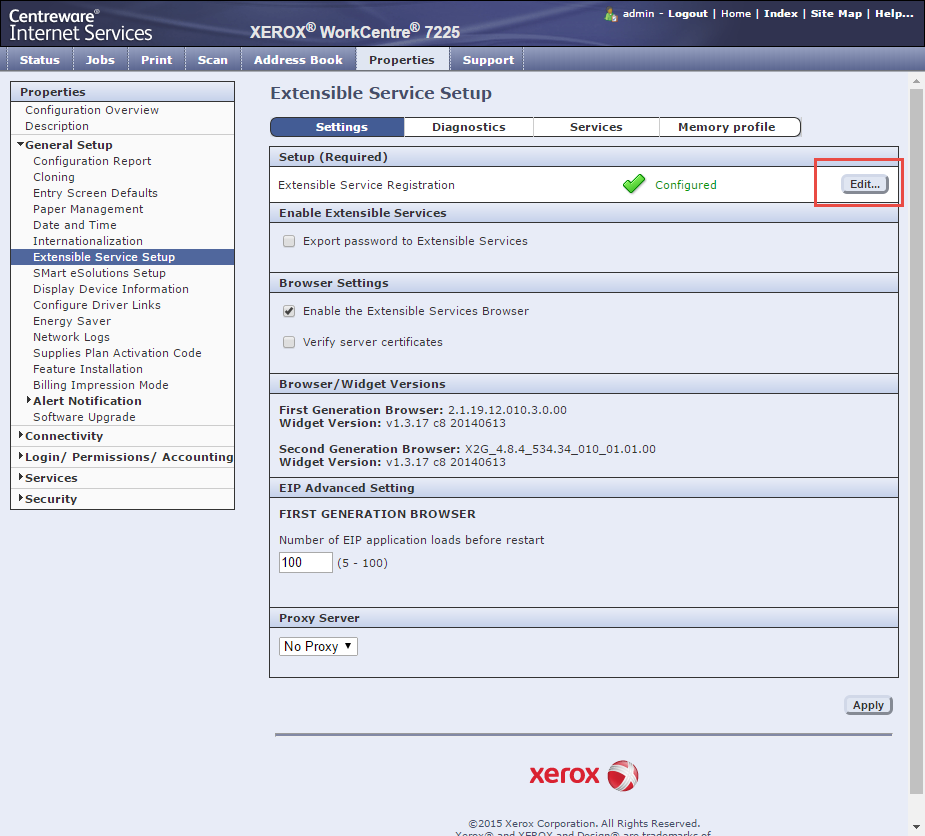
Task: Click Edit for Extensible Service Registration
Action: click(865, 185)
